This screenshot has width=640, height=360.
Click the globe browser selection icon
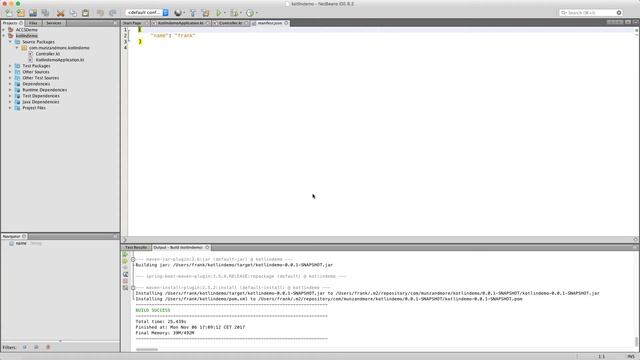178,13
